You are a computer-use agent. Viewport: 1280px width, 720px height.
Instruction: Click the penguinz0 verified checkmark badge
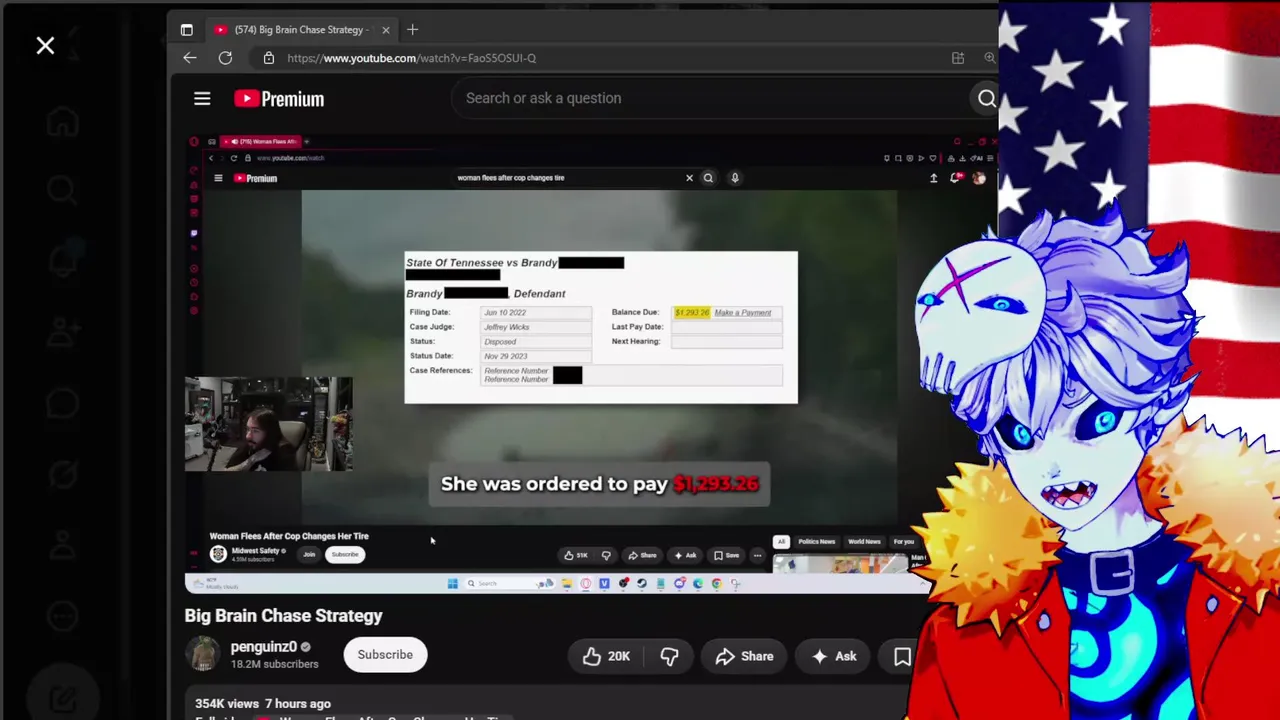306,647
